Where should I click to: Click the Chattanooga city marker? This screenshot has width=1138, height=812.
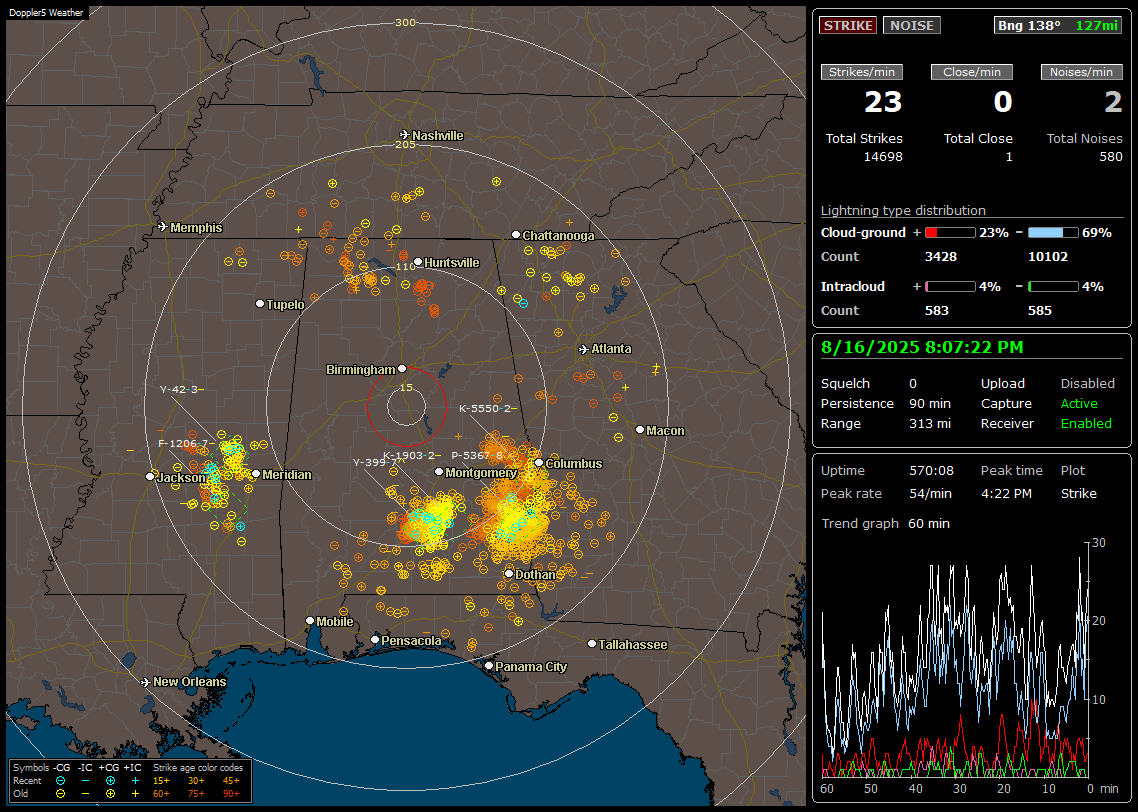click(516, 234)
